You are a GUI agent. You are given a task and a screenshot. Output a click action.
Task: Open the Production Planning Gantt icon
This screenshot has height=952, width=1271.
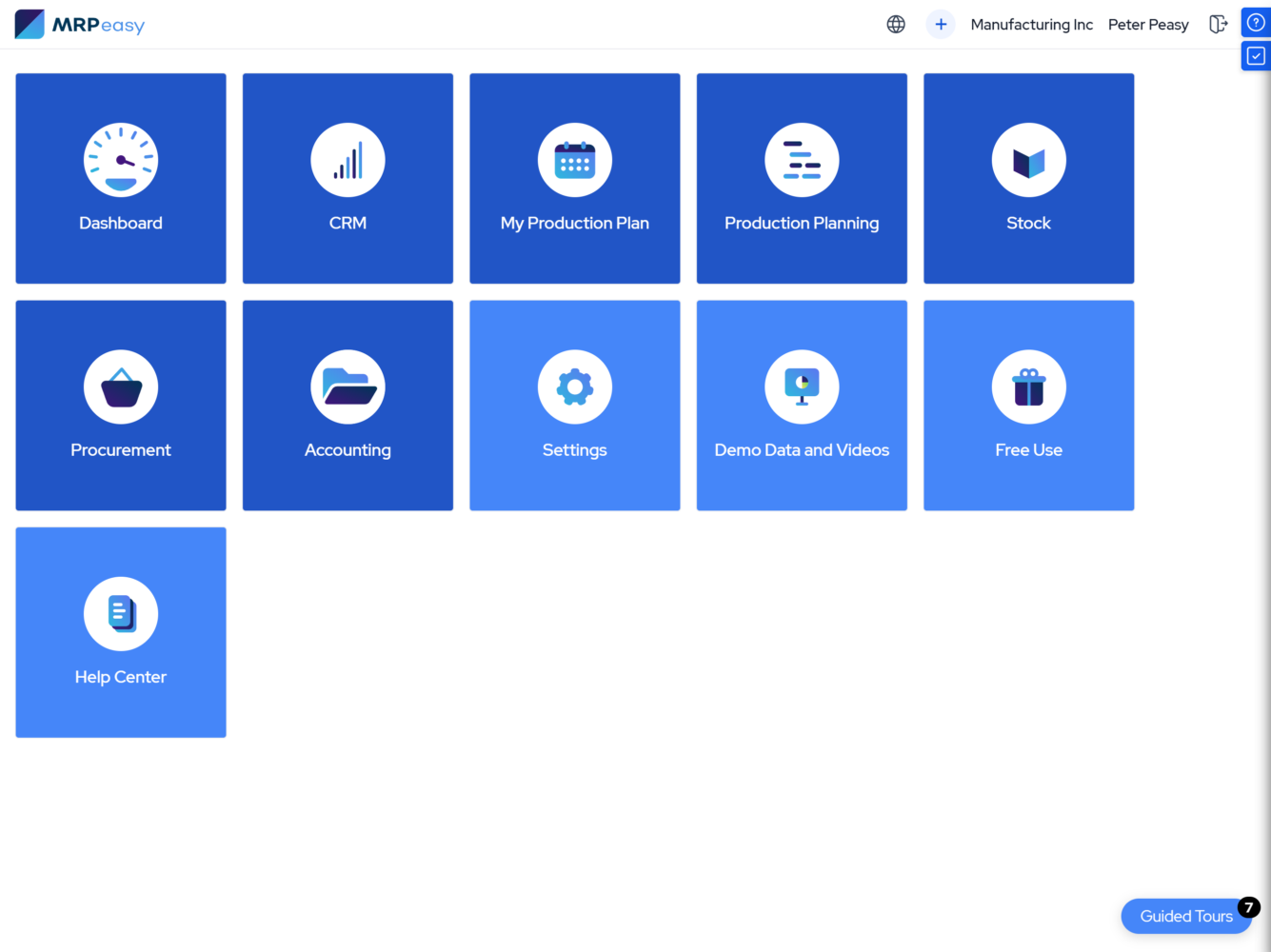pyautogui.click(x=802, y=160)
